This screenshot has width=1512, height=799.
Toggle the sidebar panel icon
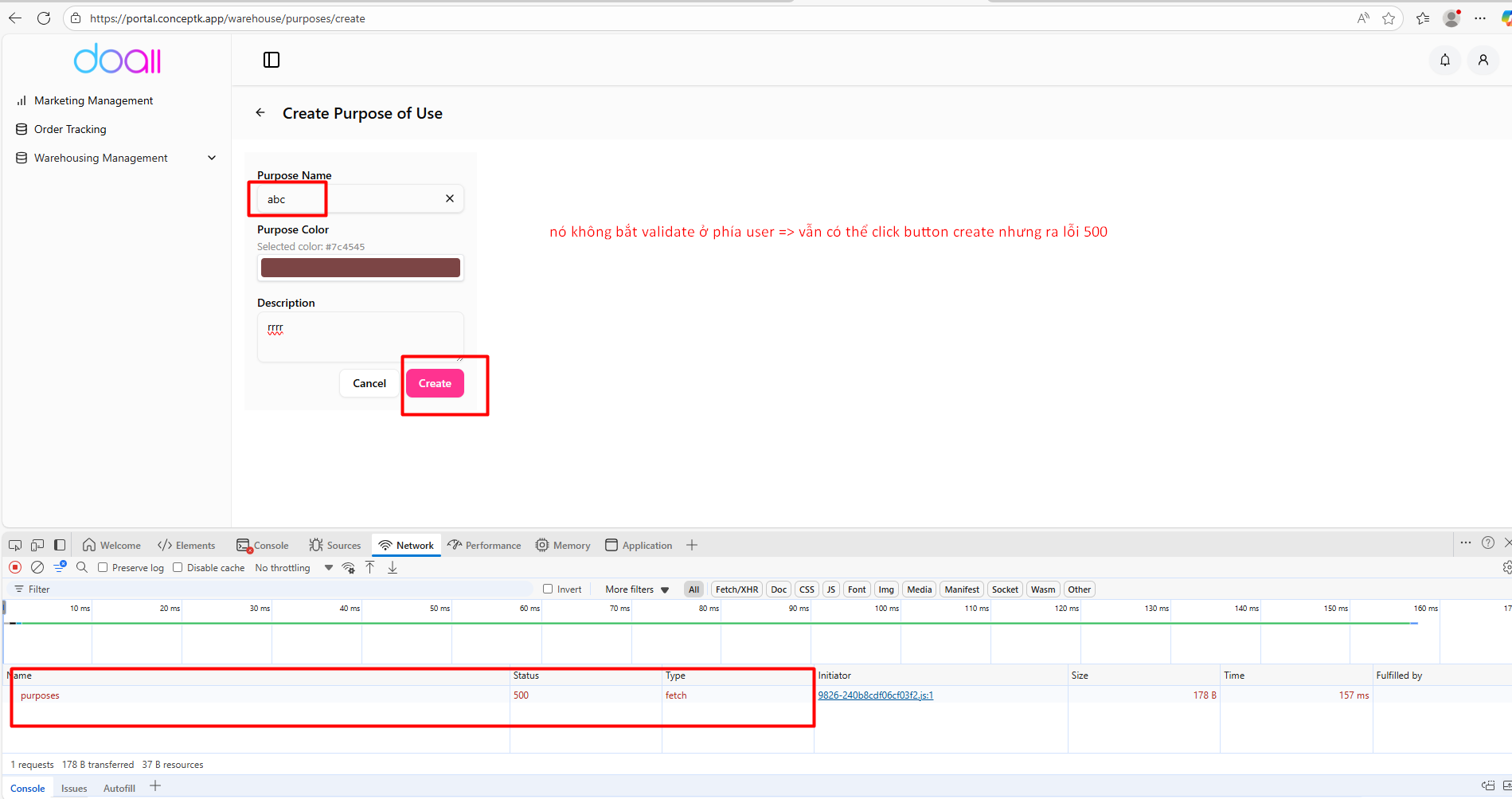(272, 60)
